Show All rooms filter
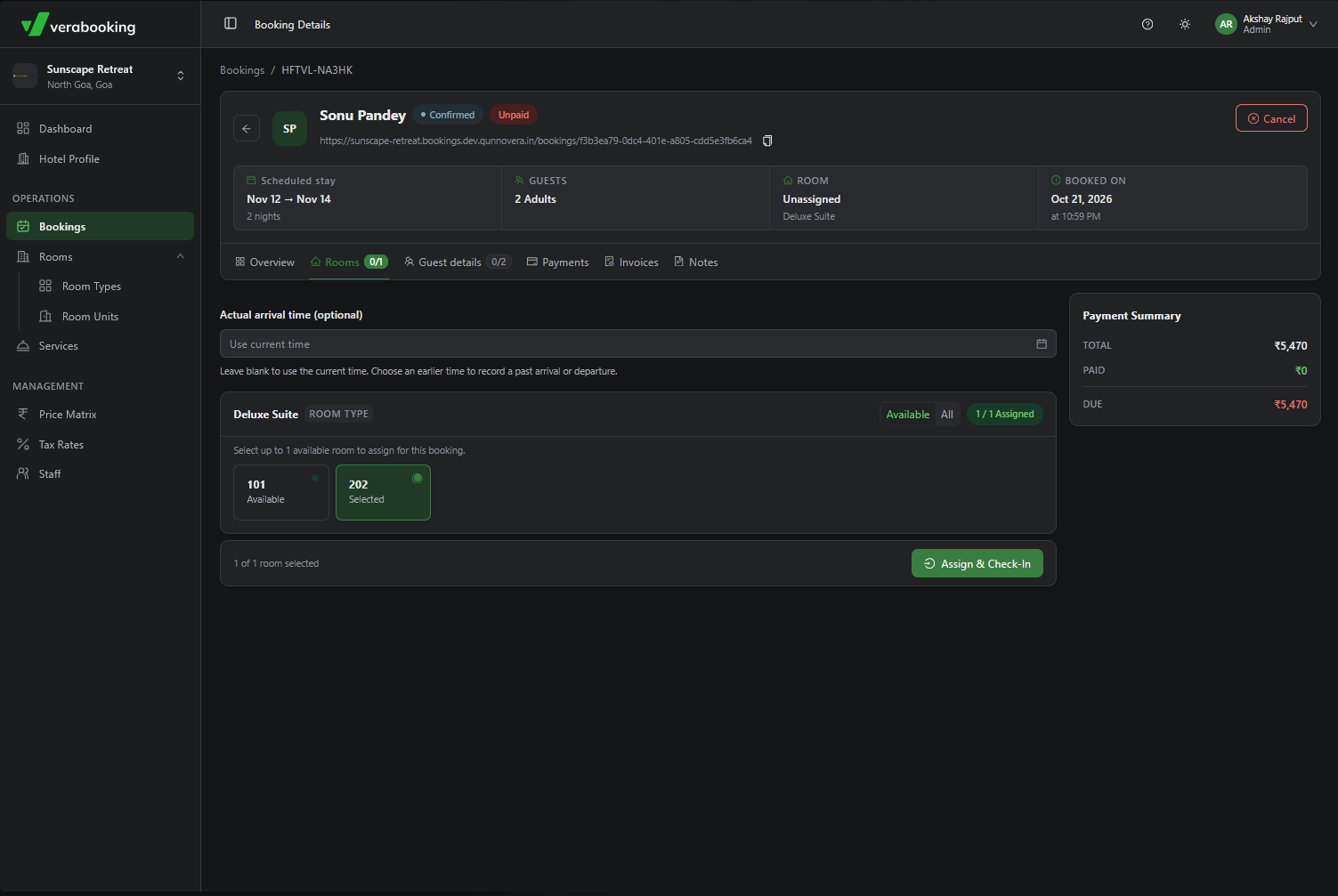The image size is (1338, 896). click(x=947, y=415)
